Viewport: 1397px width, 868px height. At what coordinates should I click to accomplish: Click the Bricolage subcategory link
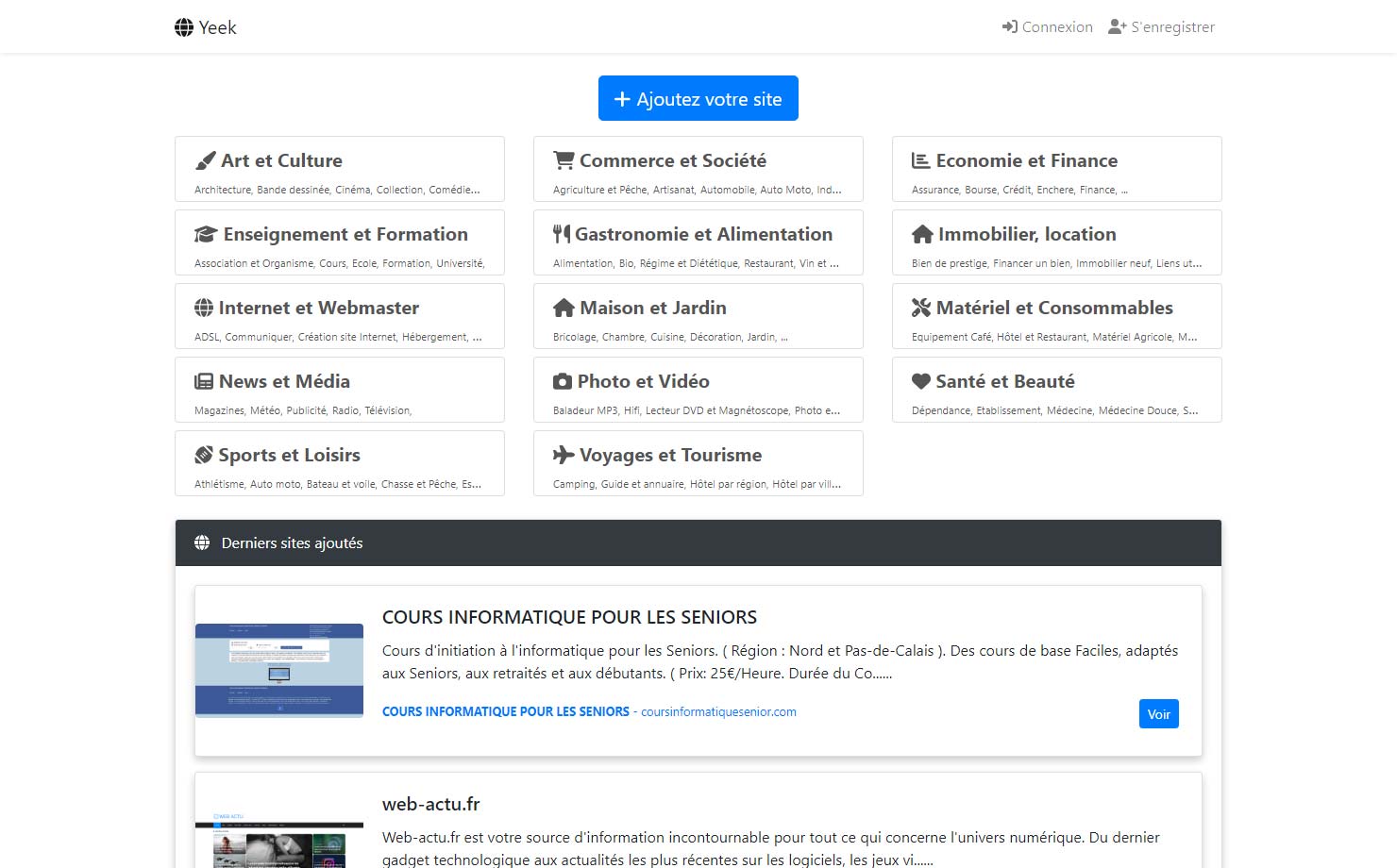coord(575,337)
